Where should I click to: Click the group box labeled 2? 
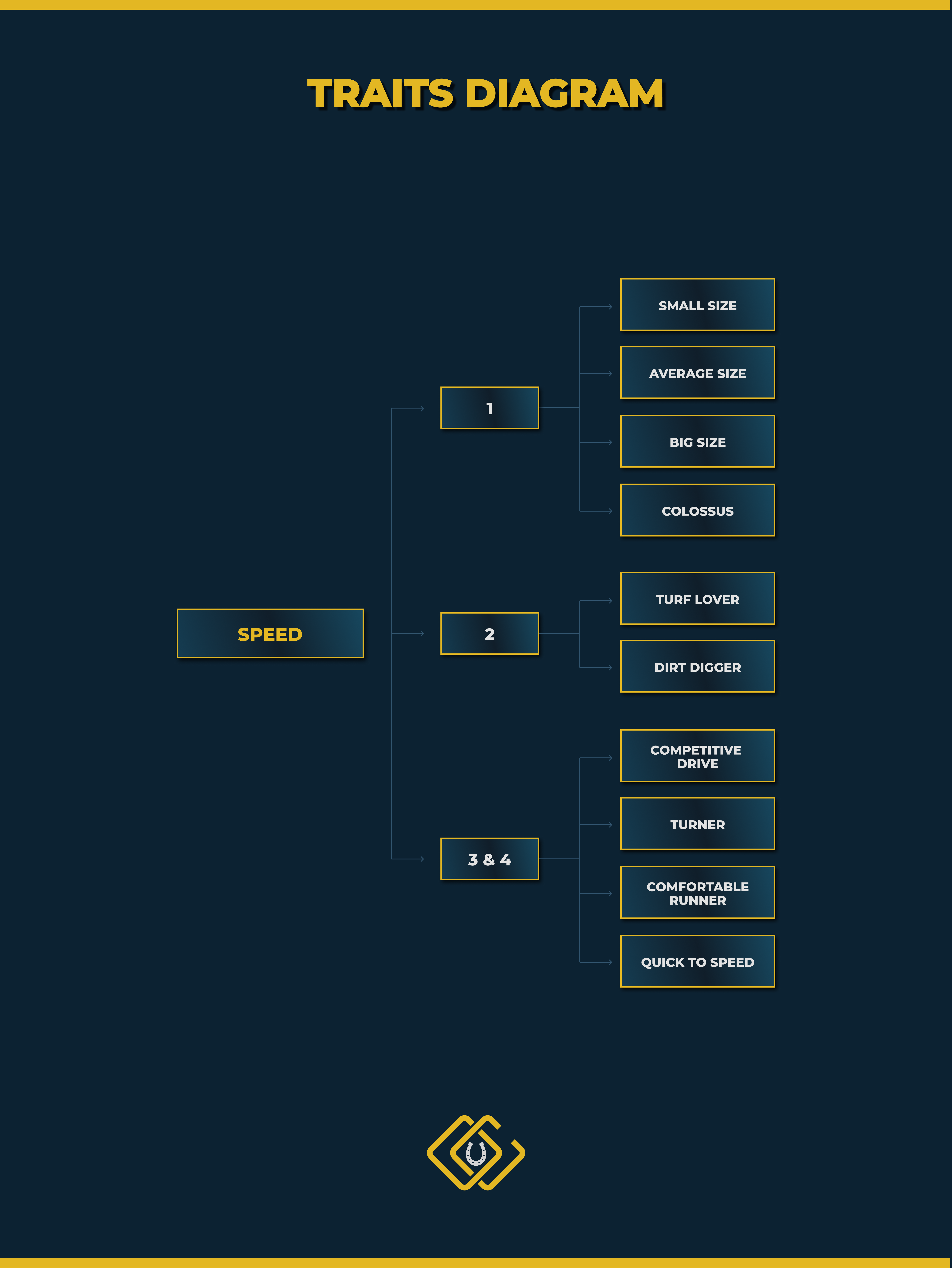[x=489, y=634]
